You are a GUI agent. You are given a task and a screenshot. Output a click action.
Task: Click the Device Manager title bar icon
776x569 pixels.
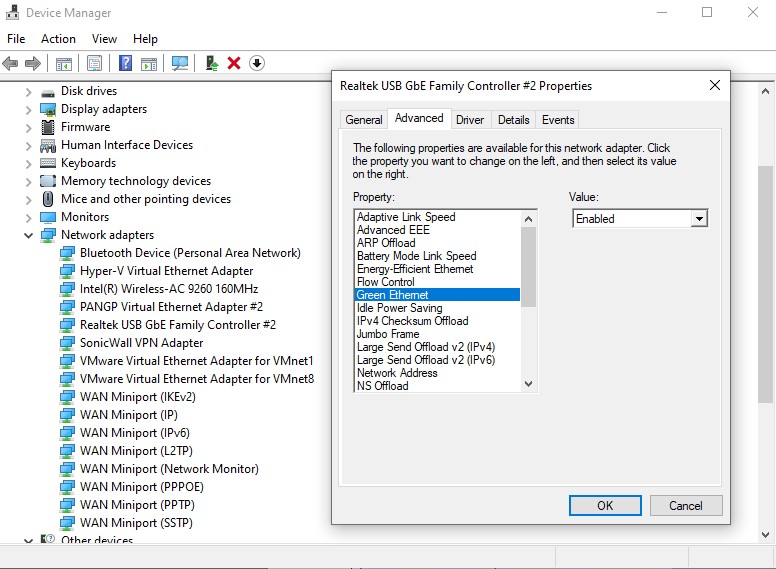(x=12, y=12)
